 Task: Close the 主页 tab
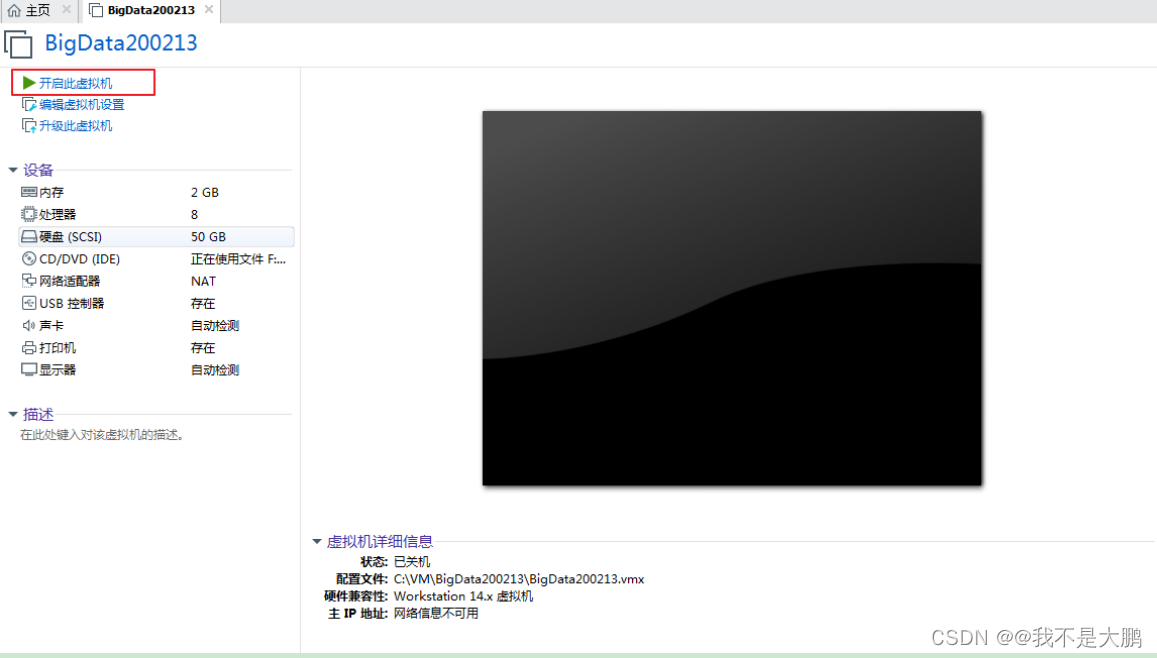pos(66,10)
